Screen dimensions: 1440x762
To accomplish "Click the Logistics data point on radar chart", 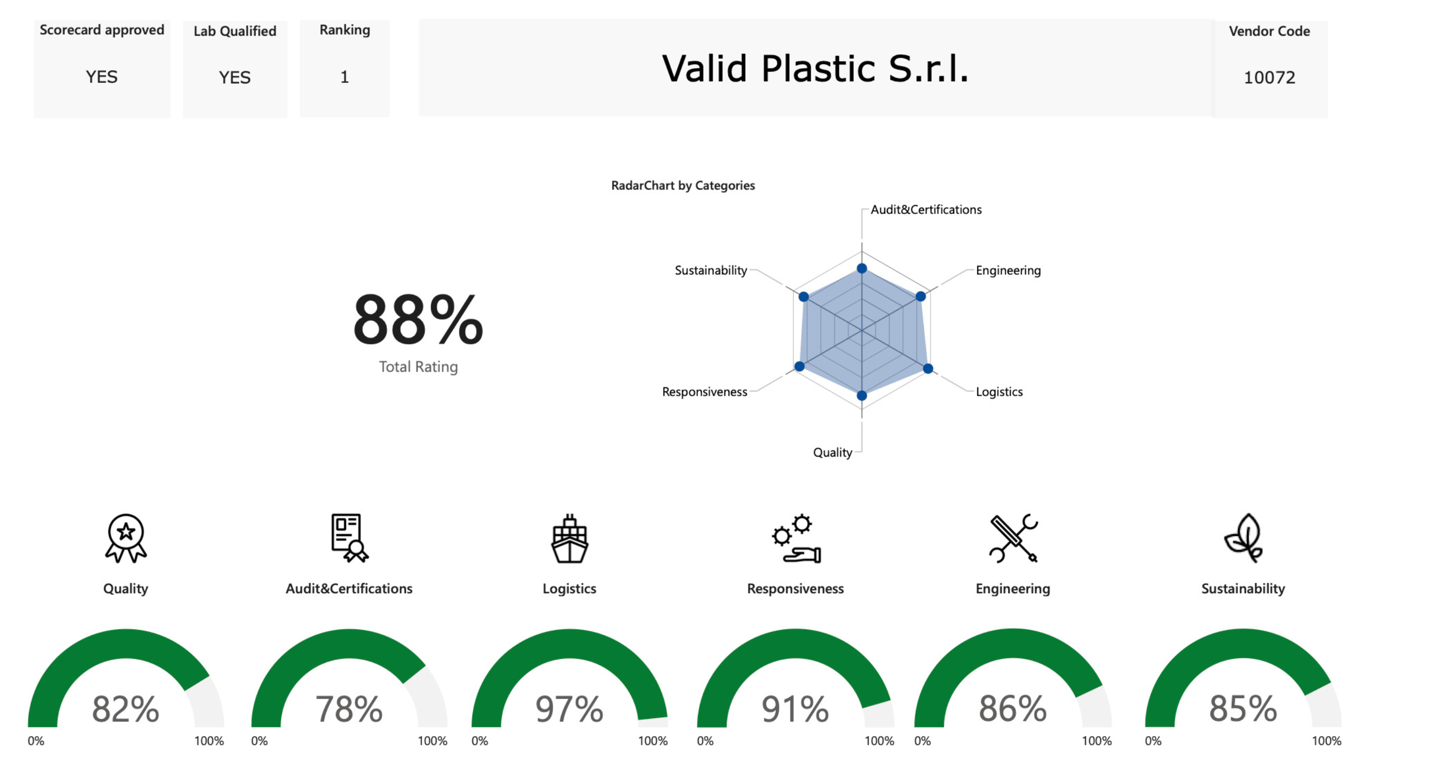I will pos(928,369).
